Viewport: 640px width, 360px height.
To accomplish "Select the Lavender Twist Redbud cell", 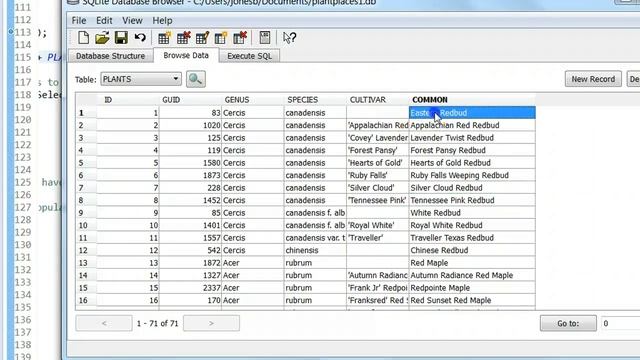I will point(472,138).
